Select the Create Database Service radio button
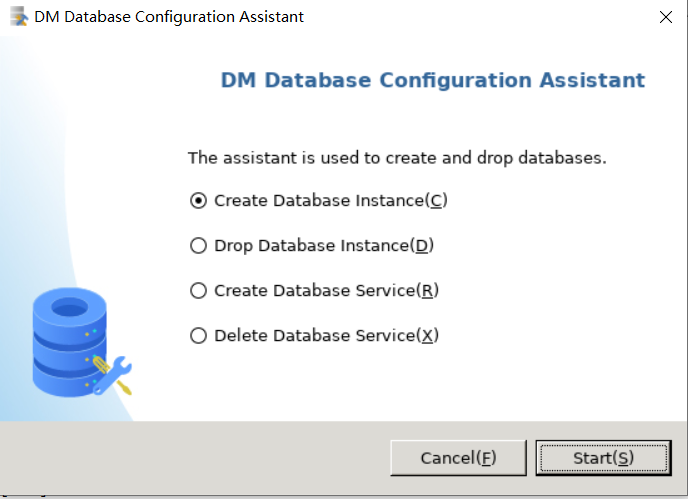This screenshot has height=499, width=688. (x=198, y=291)
